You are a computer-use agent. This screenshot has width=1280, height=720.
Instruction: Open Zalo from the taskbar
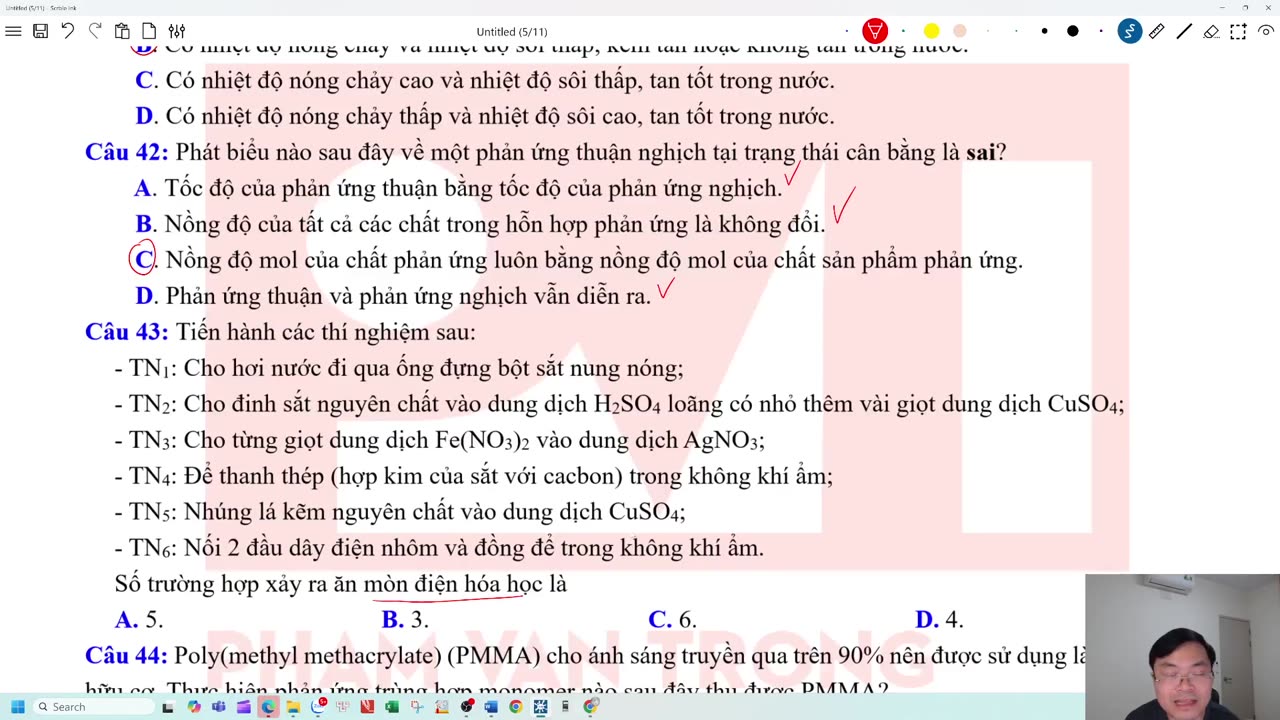tap(318, 707)
